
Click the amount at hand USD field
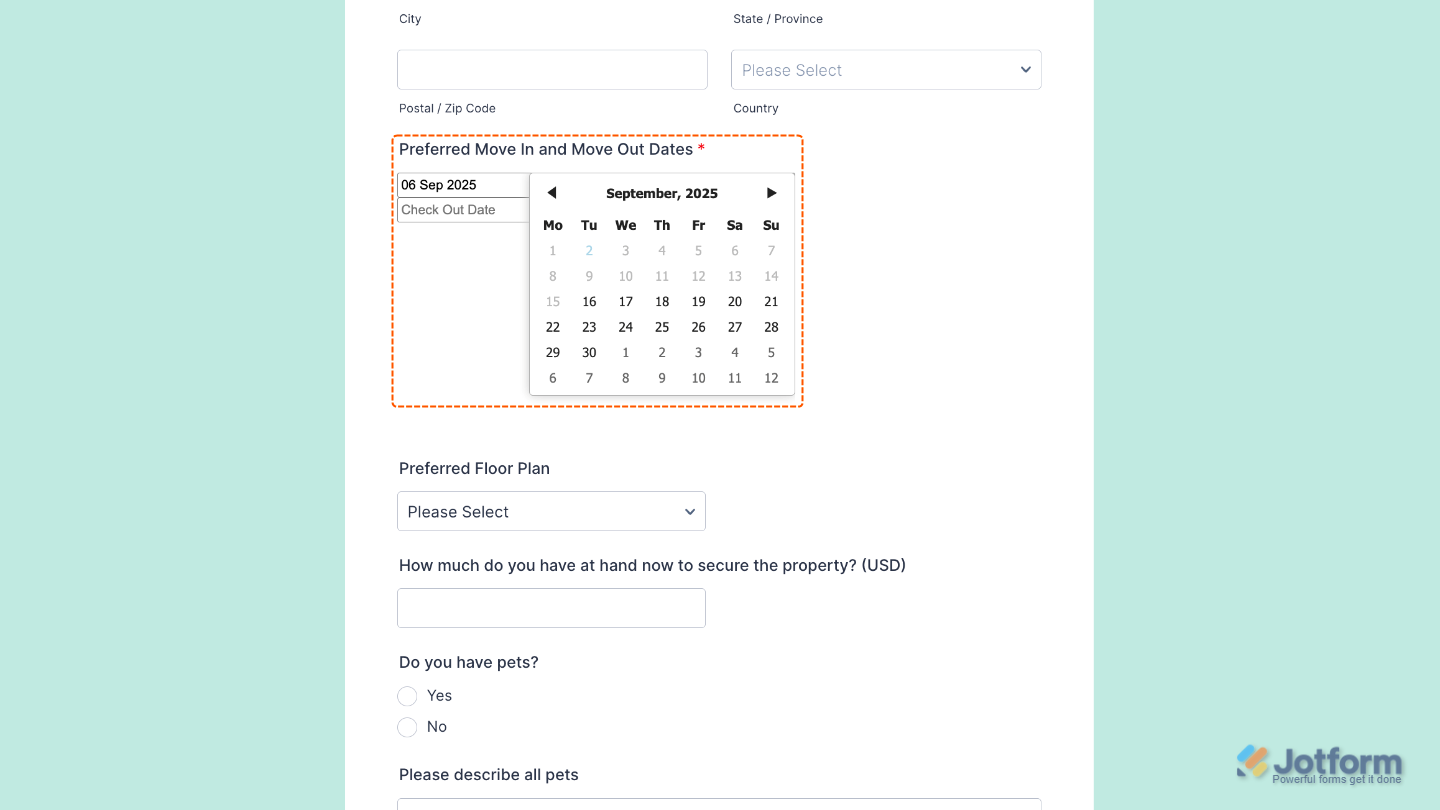tap(551, 608)
